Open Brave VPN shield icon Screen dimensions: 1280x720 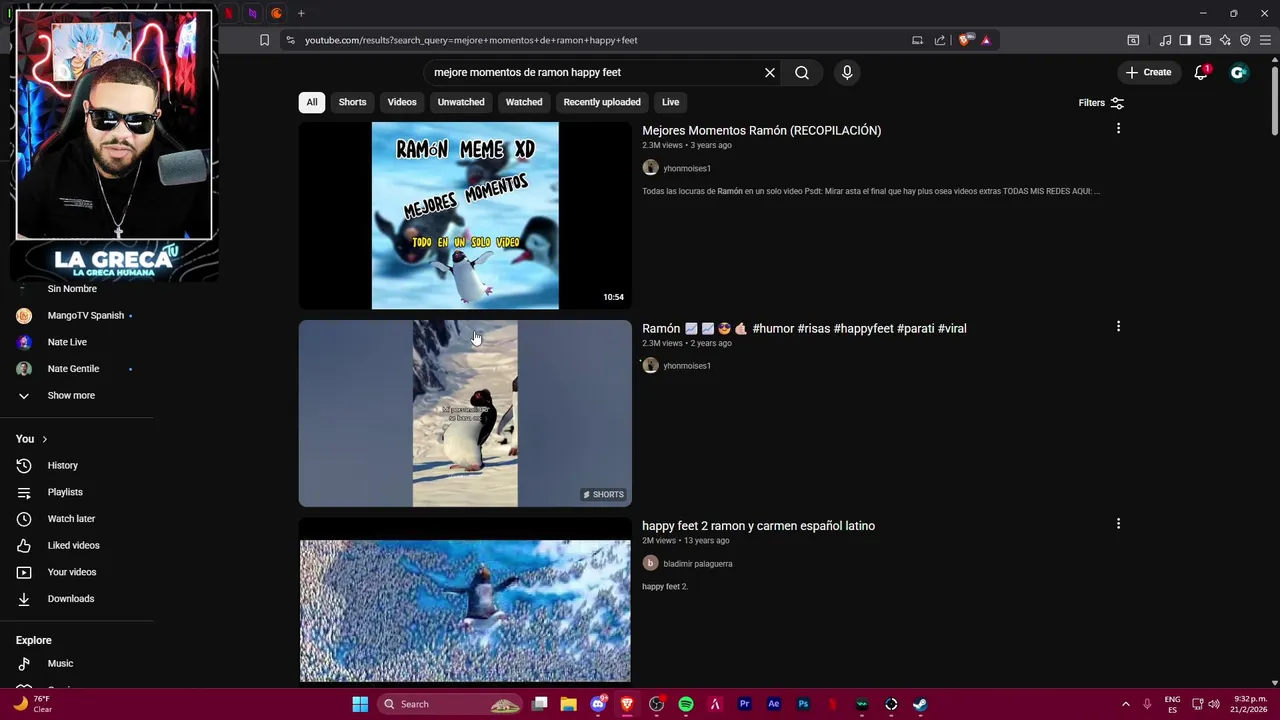(x=1245, y=40)
